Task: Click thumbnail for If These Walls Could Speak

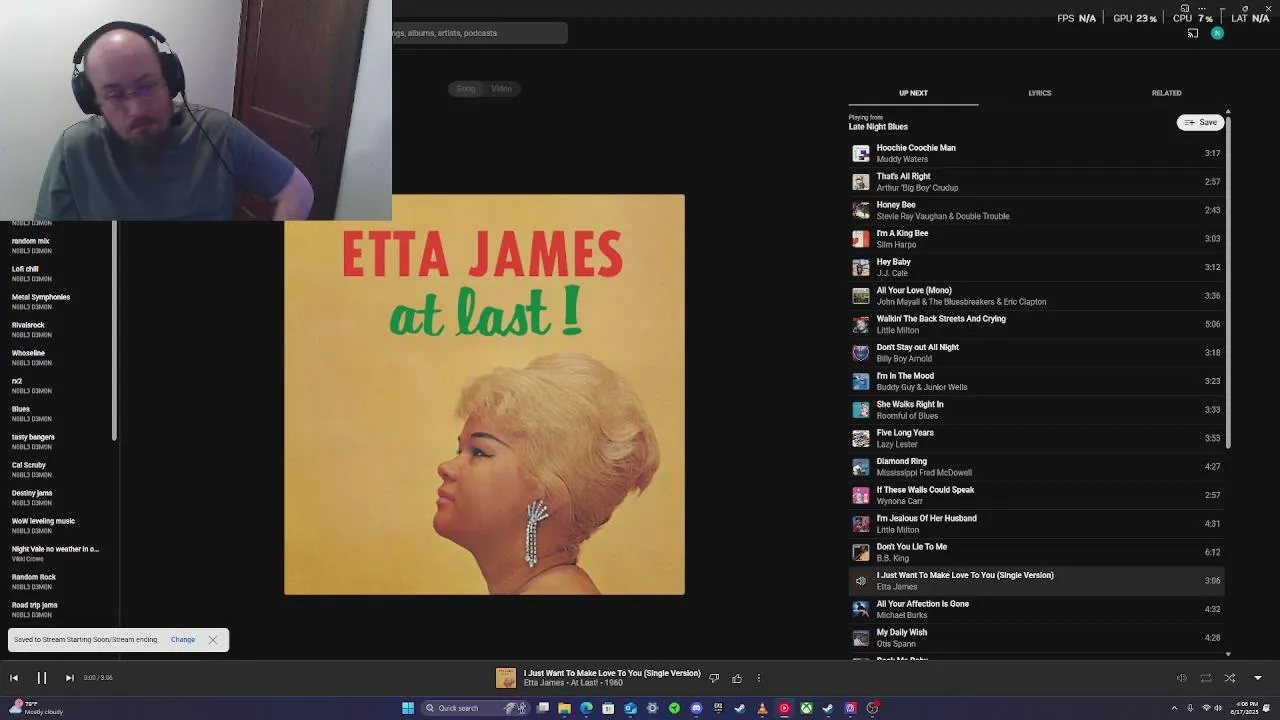Action: pos(860,496)
